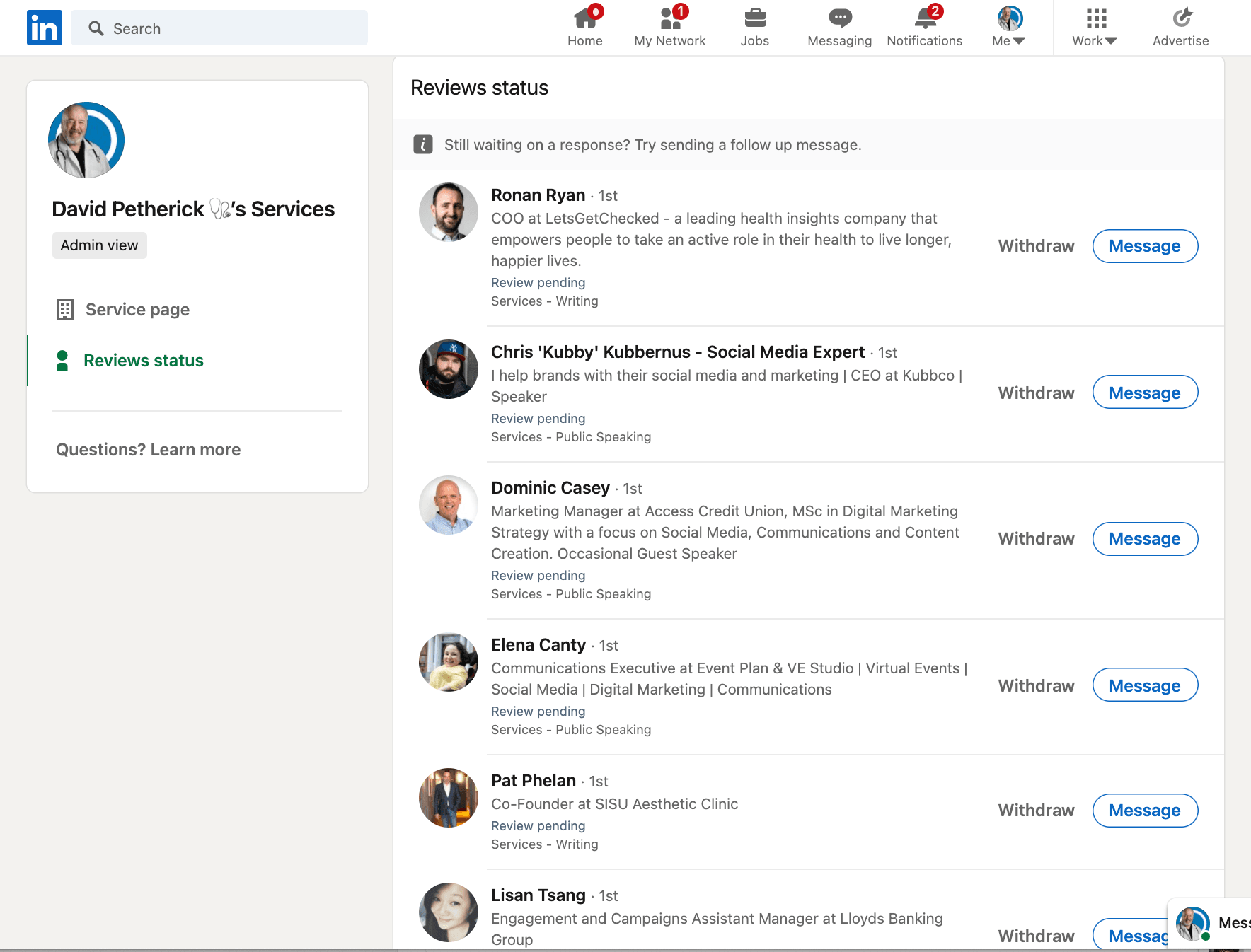Open the Jobs briefcase icon
Screen dimensions: 1251x952
coord(755,18)
